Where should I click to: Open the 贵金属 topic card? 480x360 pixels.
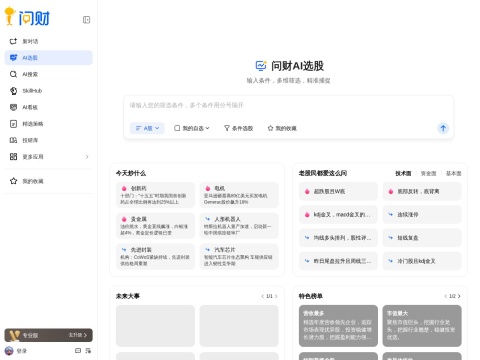point(155,226)
